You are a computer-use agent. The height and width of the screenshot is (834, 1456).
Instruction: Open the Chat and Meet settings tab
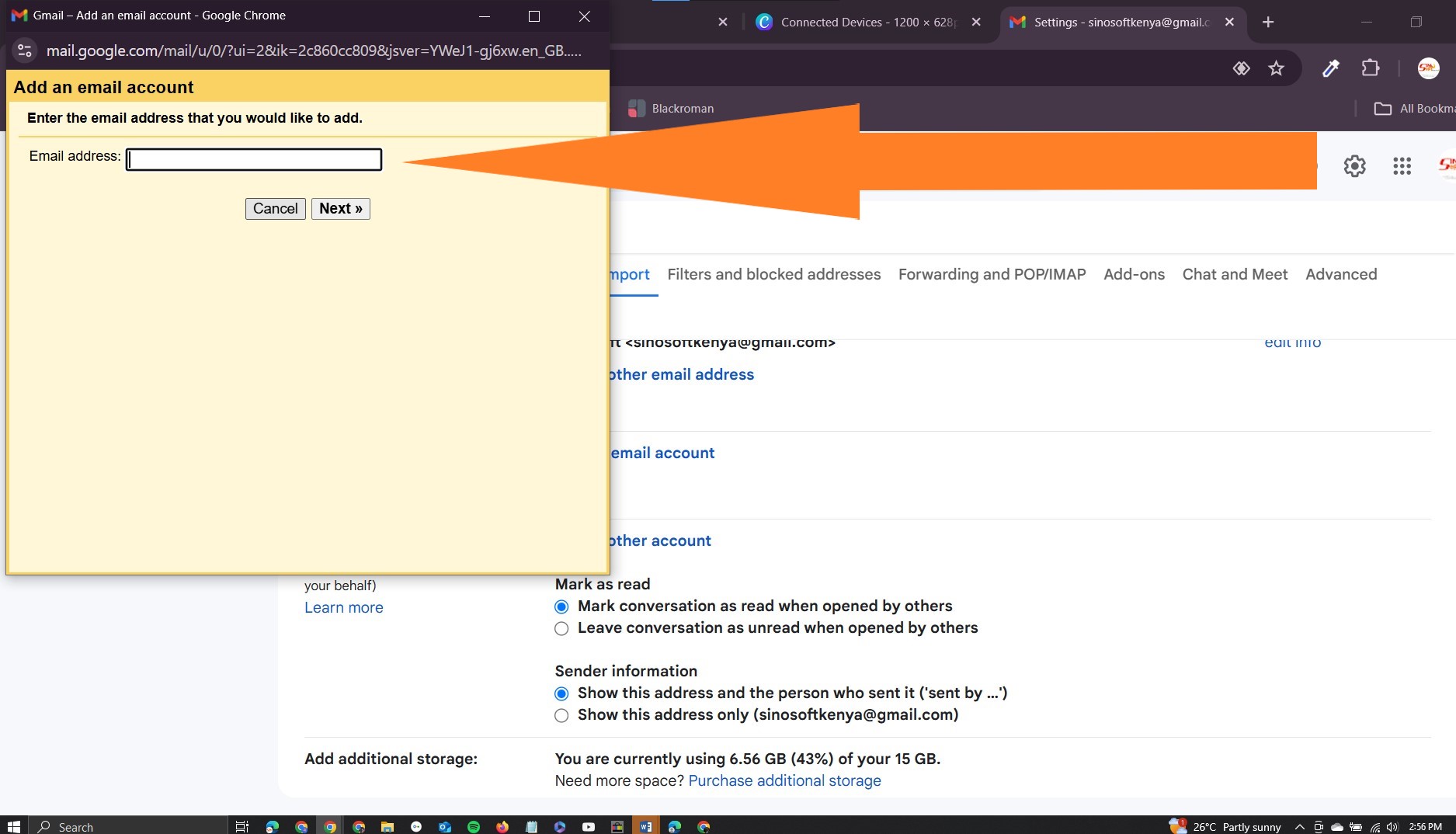[1234, 274]
